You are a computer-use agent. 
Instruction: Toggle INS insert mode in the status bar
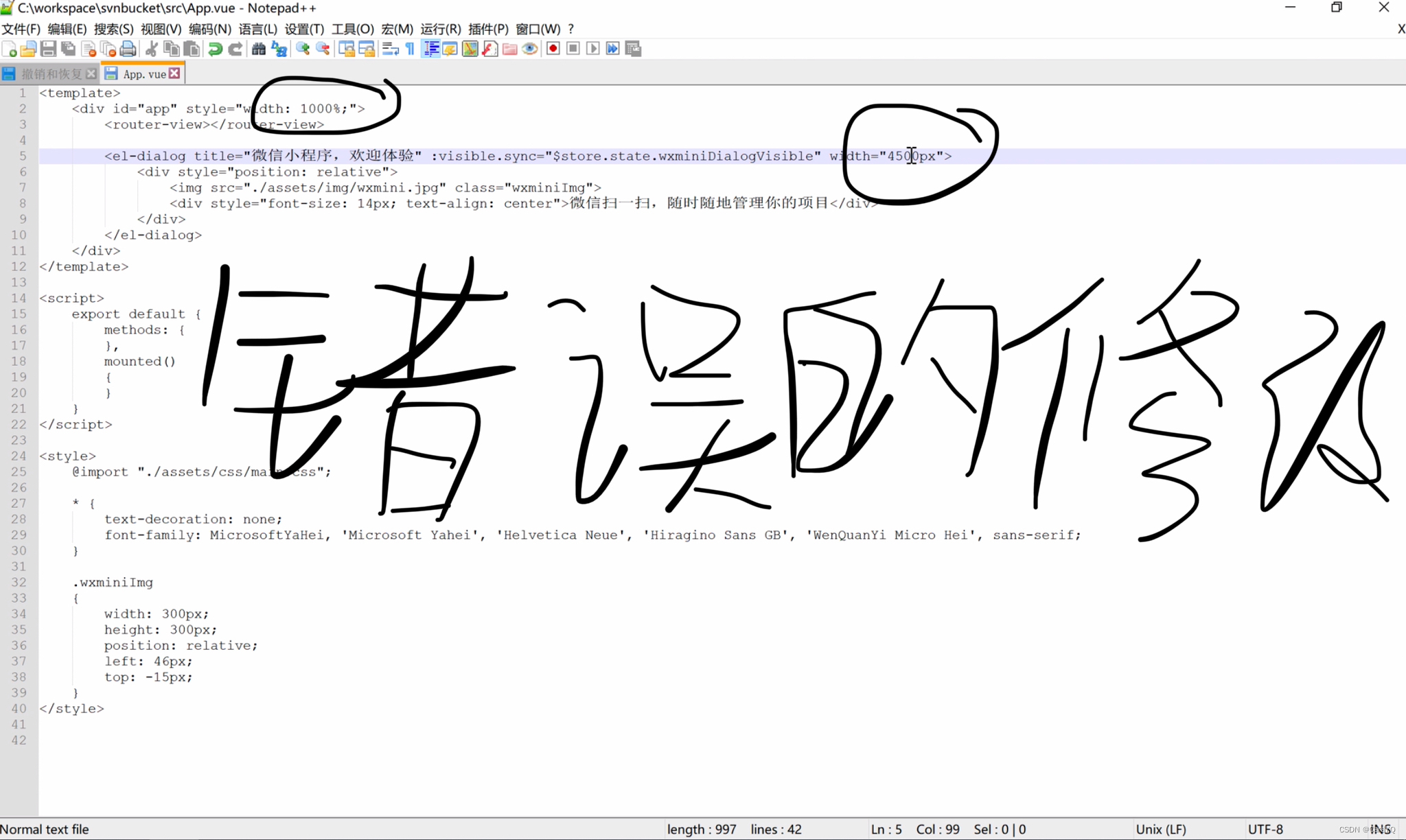pyautogui.click(x=1380, y=829)
